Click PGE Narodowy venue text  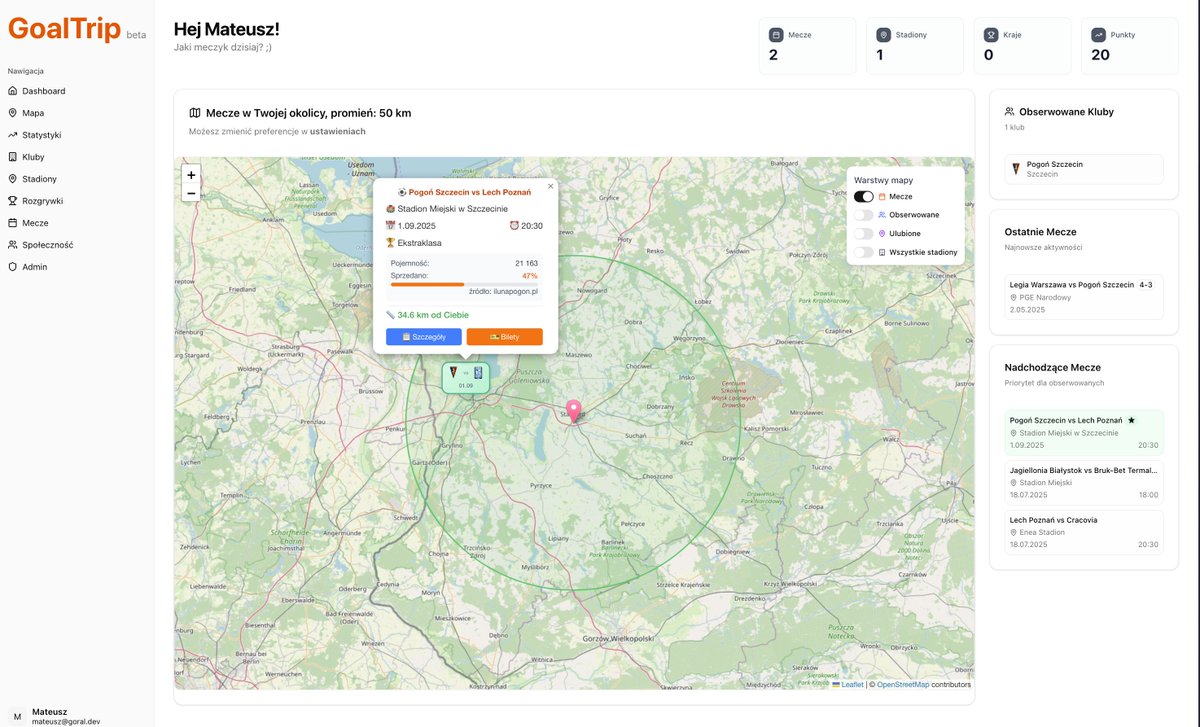(1046, 297)
